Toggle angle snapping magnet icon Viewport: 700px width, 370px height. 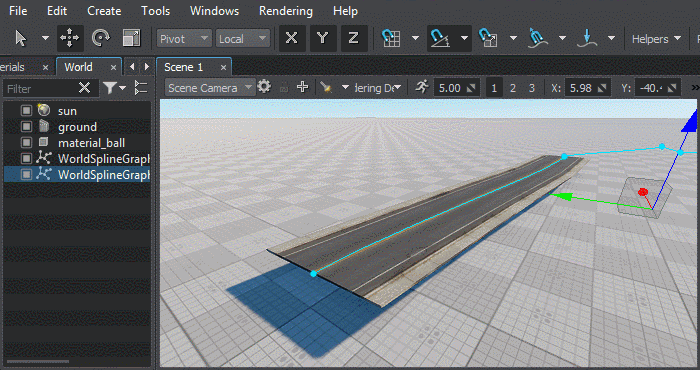[439, 38]
